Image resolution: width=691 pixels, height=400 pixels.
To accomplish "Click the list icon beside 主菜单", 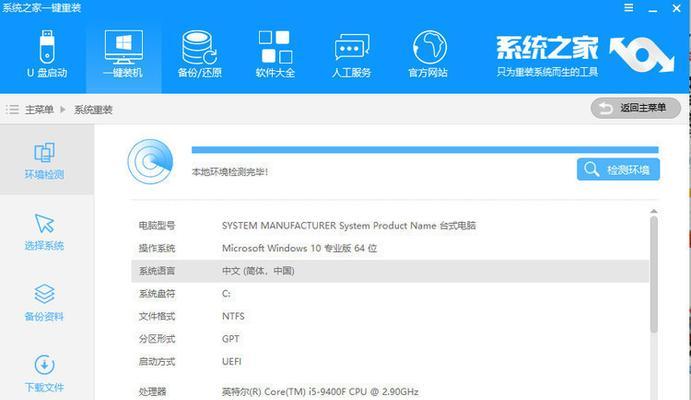I will [12, 109].
